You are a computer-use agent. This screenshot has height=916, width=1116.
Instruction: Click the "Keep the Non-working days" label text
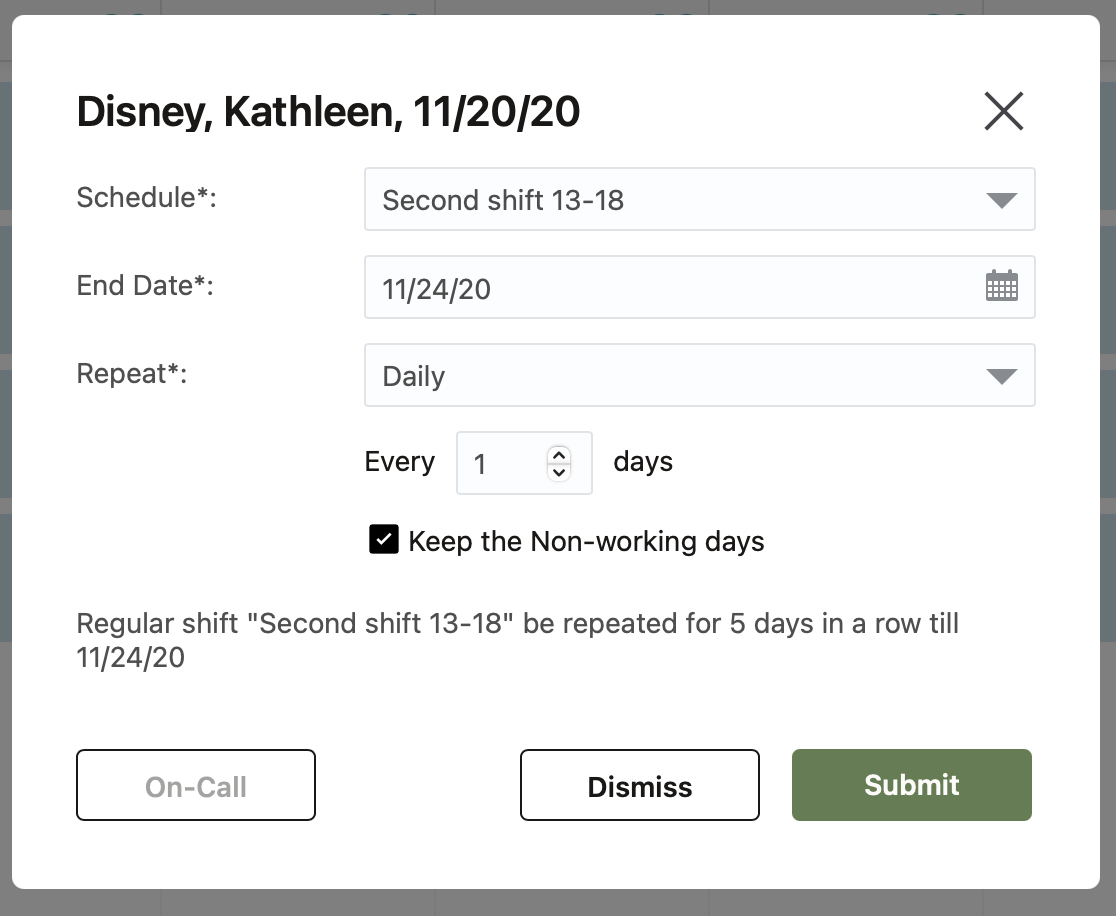(x=586, y=542)
